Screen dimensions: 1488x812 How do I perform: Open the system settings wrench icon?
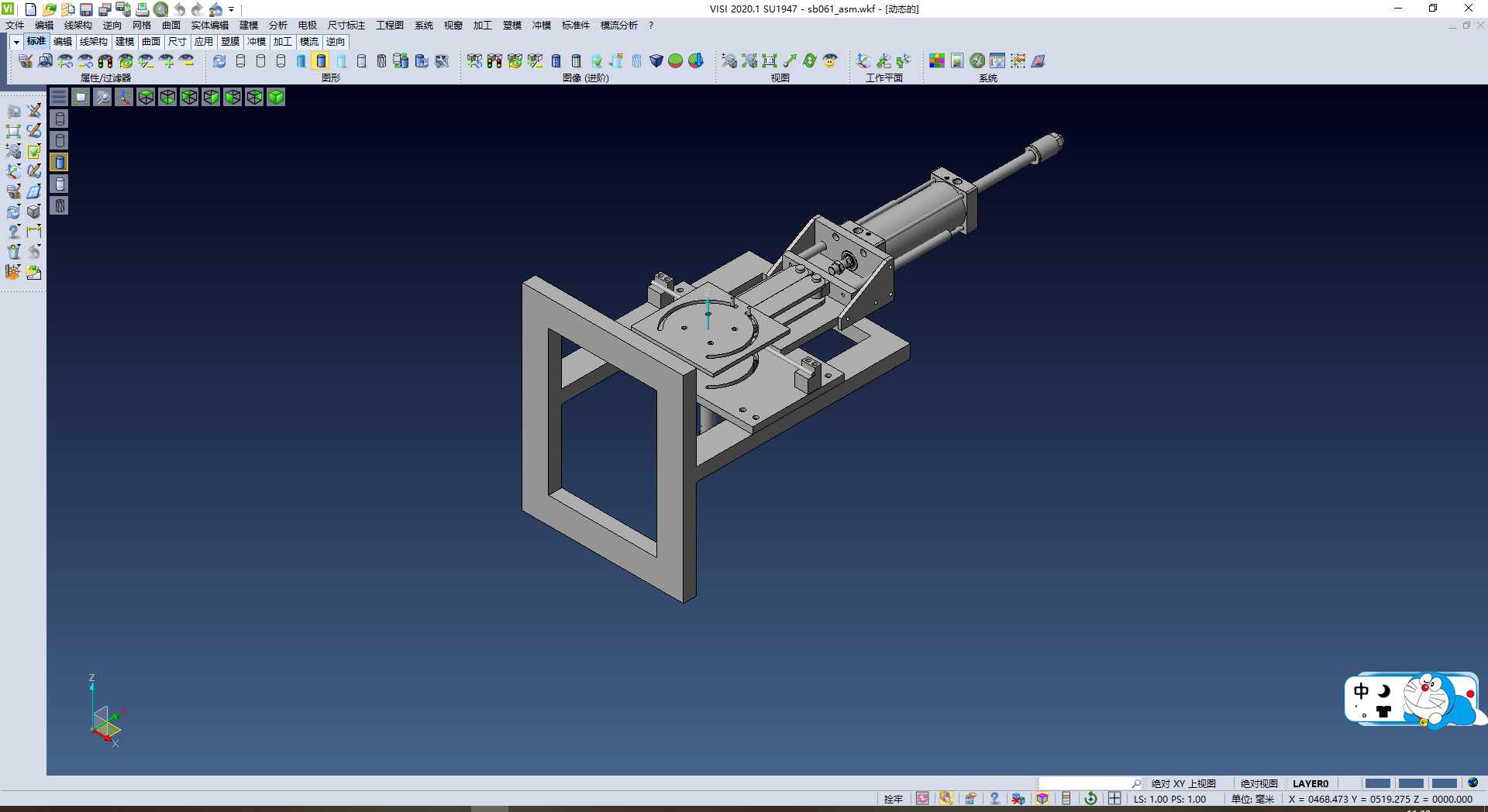(977, 61)
